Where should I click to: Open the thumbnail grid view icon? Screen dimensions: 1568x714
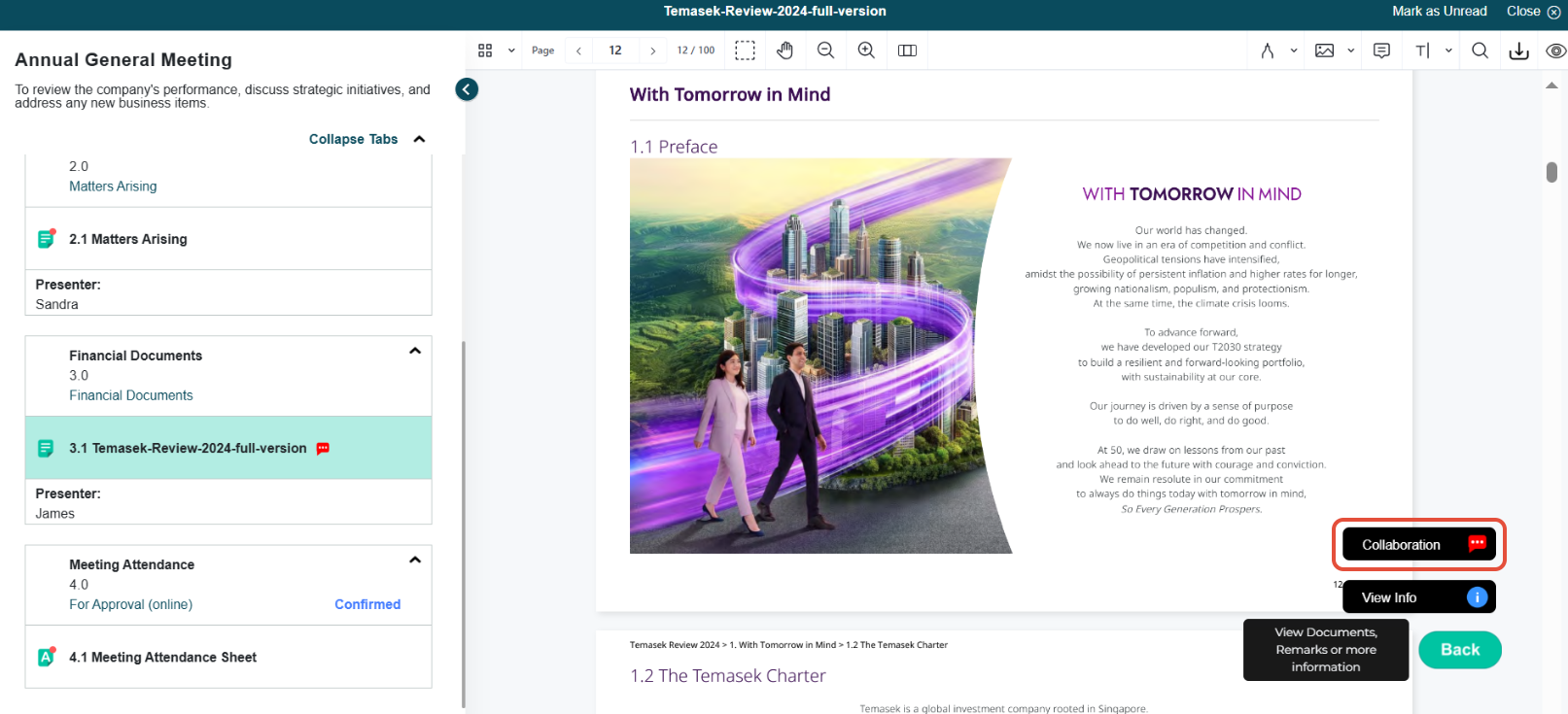pyautogui.click(x=485, y=51)
